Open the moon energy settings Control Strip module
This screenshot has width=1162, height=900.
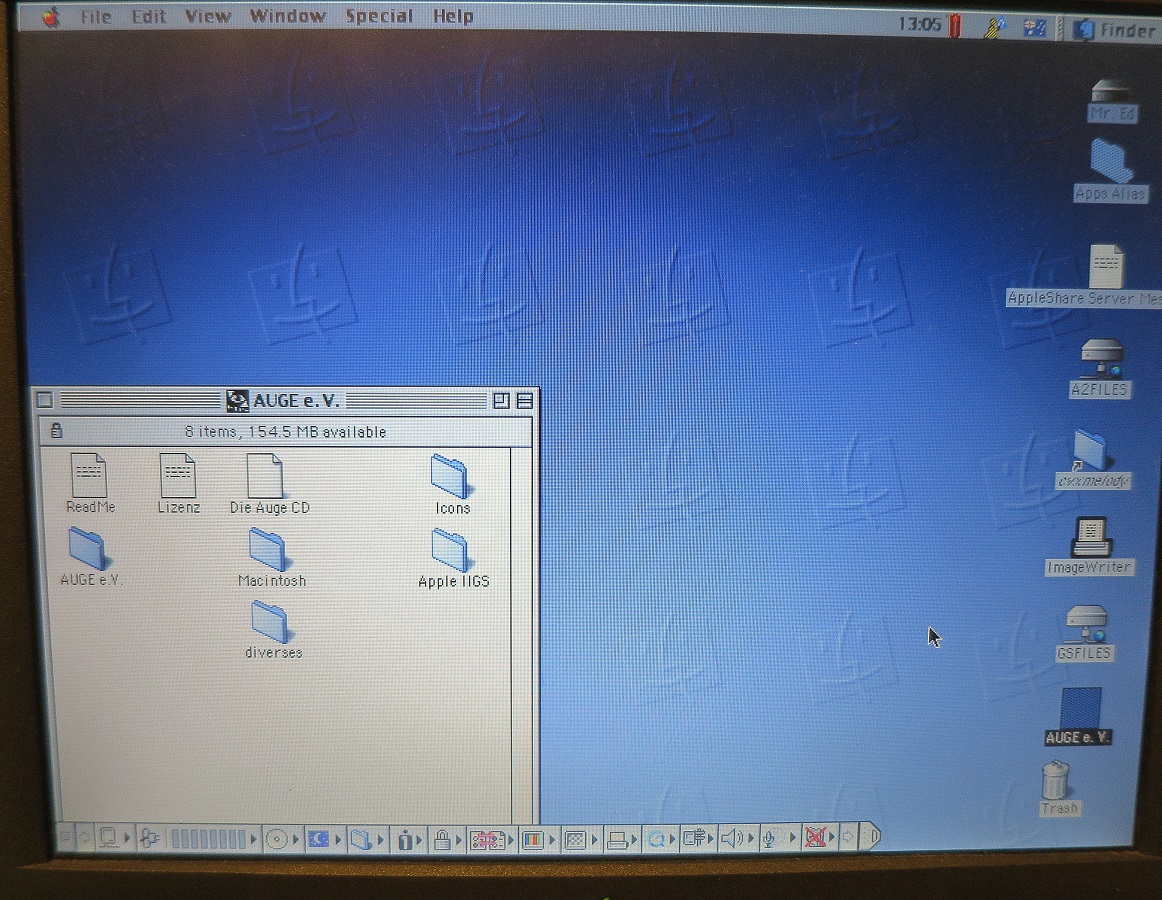tap(324, 839)
